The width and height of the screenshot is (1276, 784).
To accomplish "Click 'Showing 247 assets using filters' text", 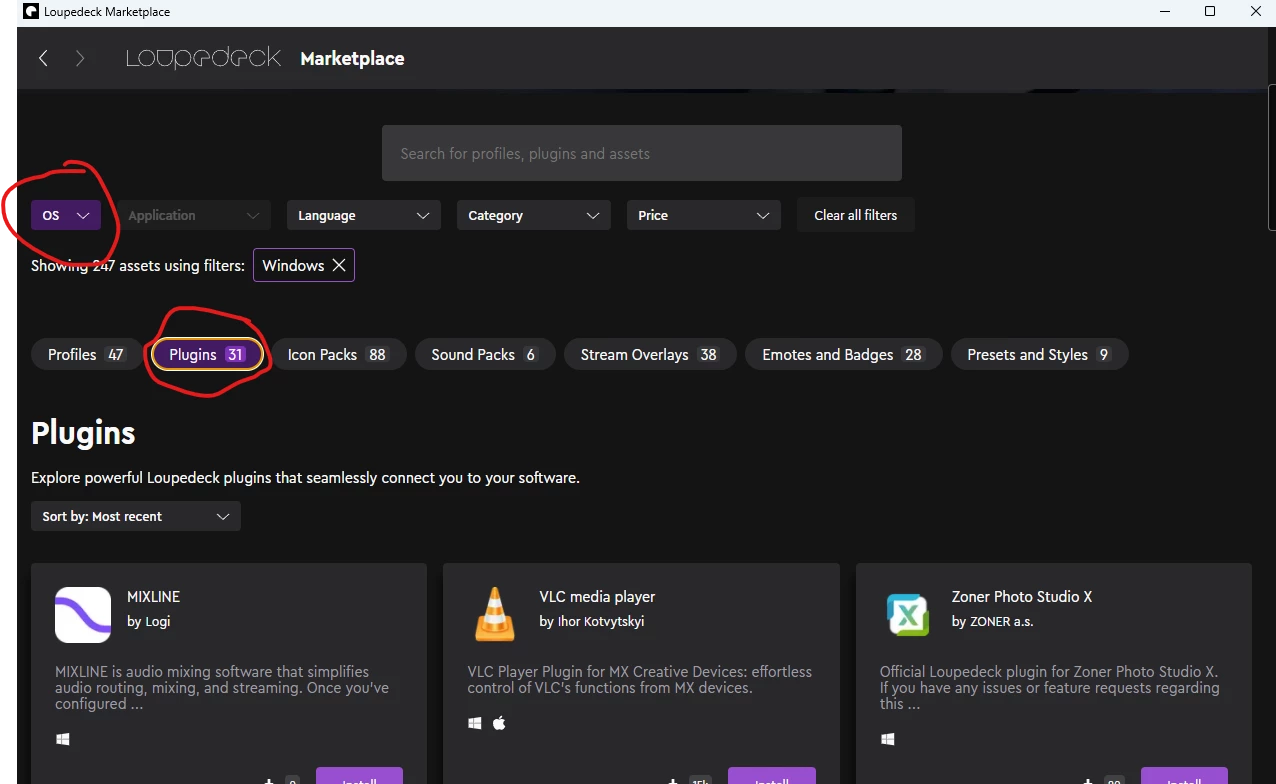I will click(x=138, y=265).
